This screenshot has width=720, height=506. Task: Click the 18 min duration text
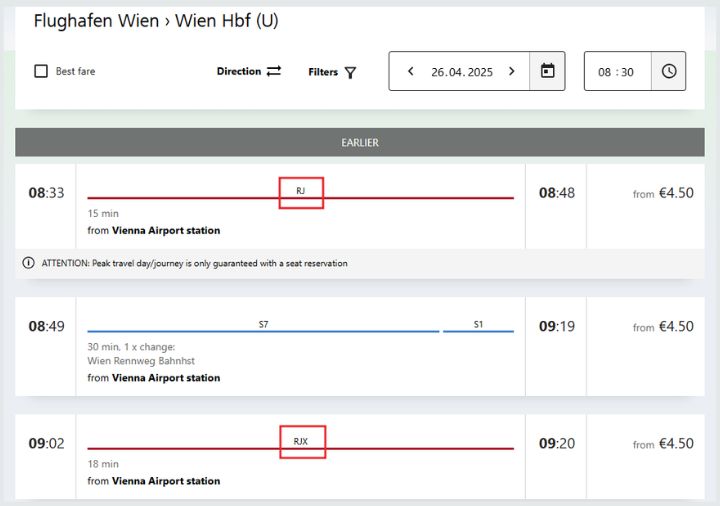[103, 464]
